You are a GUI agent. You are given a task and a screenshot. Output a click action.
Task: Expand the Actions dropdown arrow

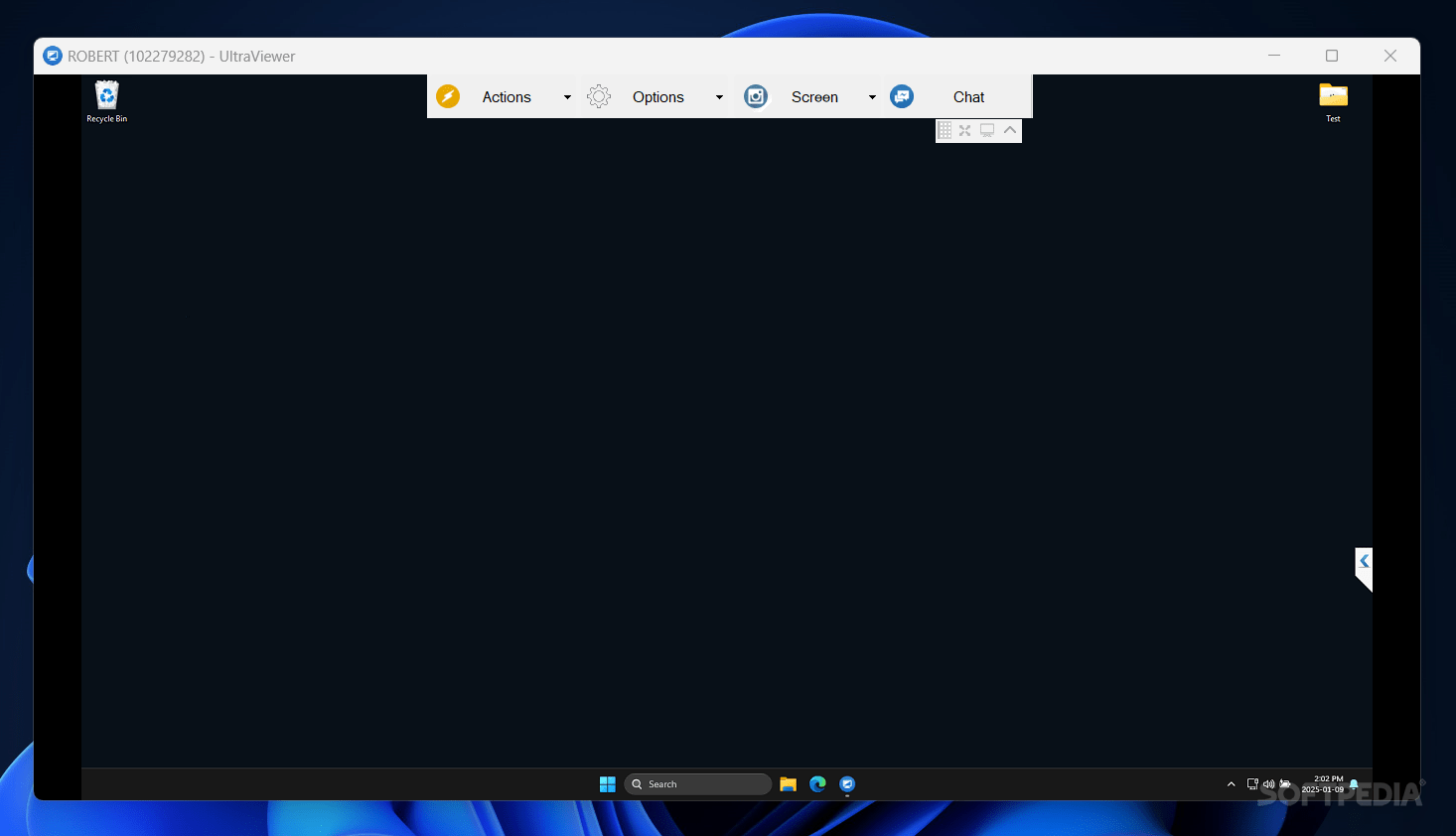click(567, 97)
